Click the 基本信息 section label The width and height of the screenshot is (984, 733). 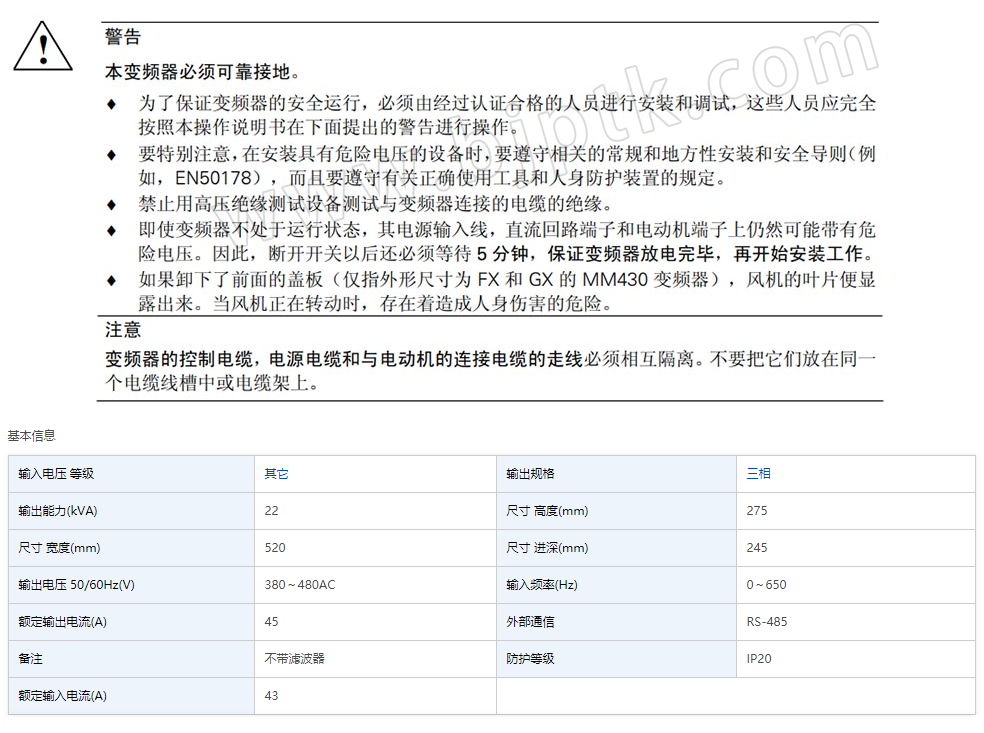(31, 436)
